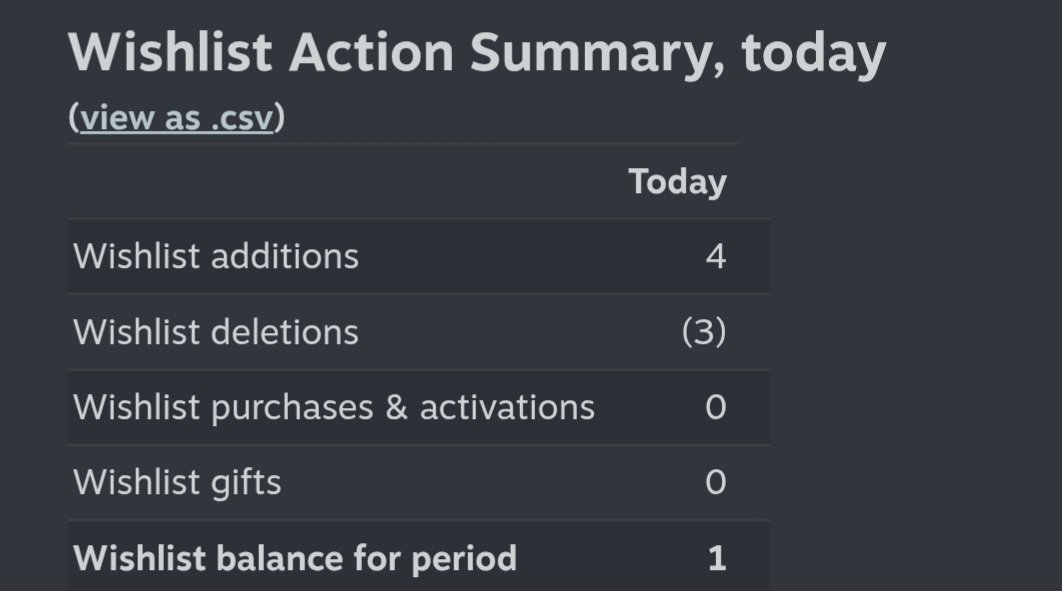Select the Today column header

click(x=677, y=182)
